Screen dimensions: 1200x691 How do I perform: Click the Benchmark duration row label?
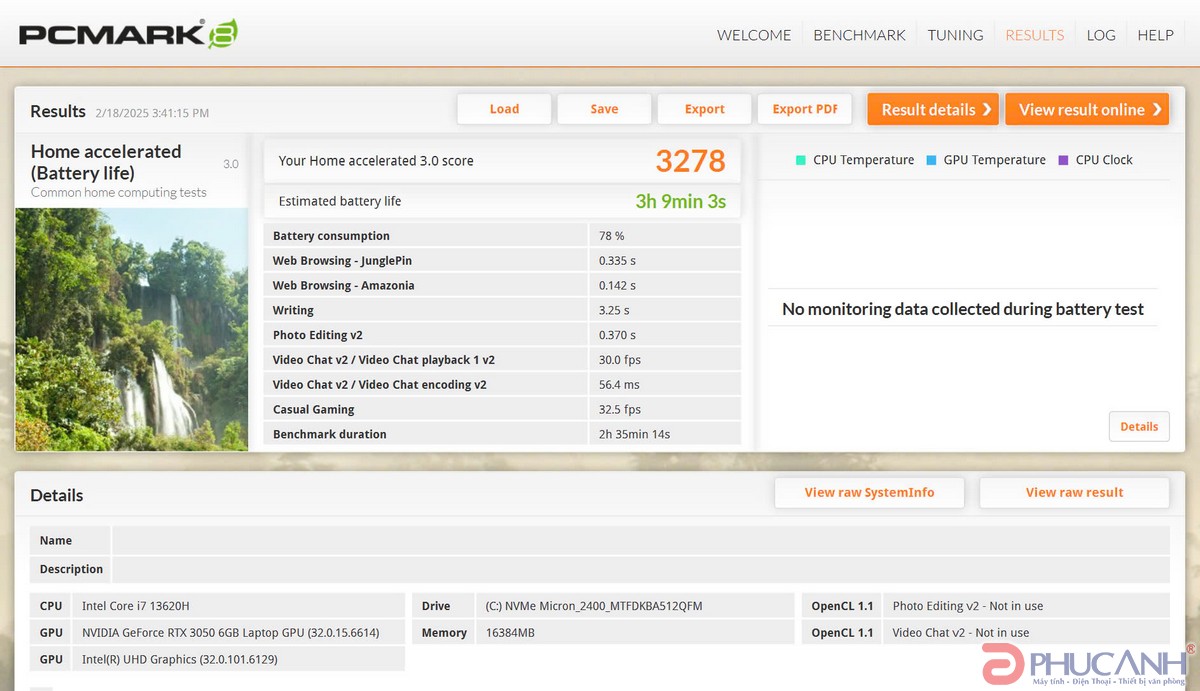click(x=329, y=434)
